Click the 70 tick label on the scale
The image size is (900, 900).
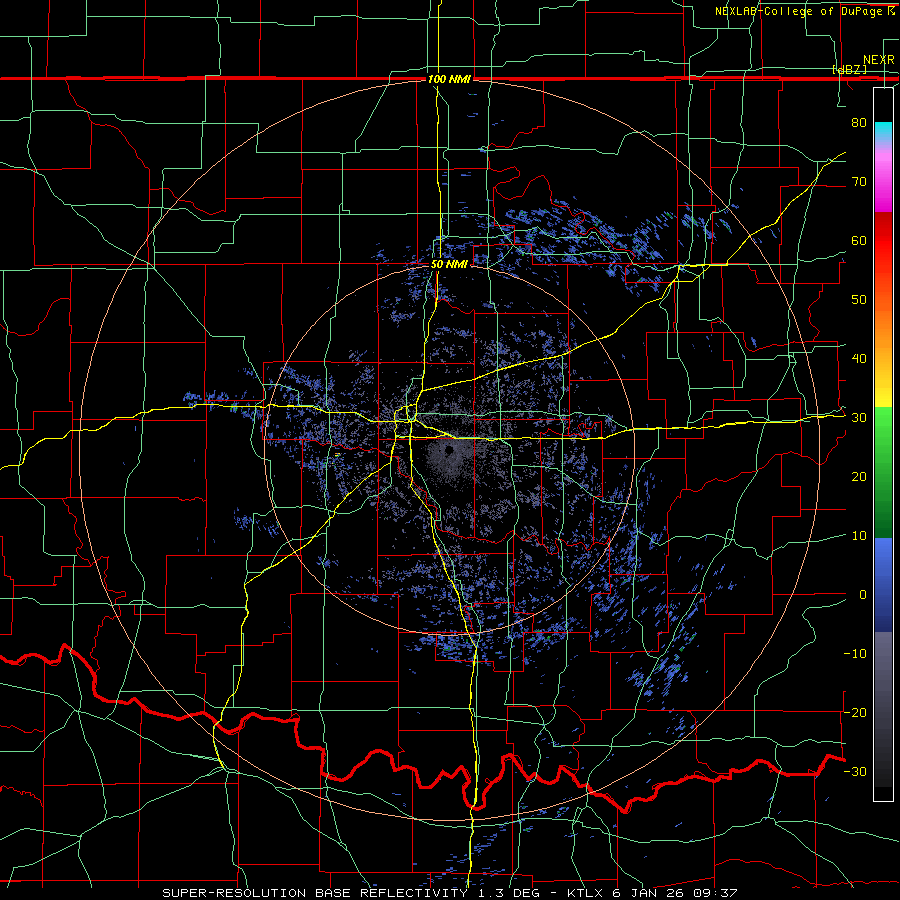coord(859,182)
